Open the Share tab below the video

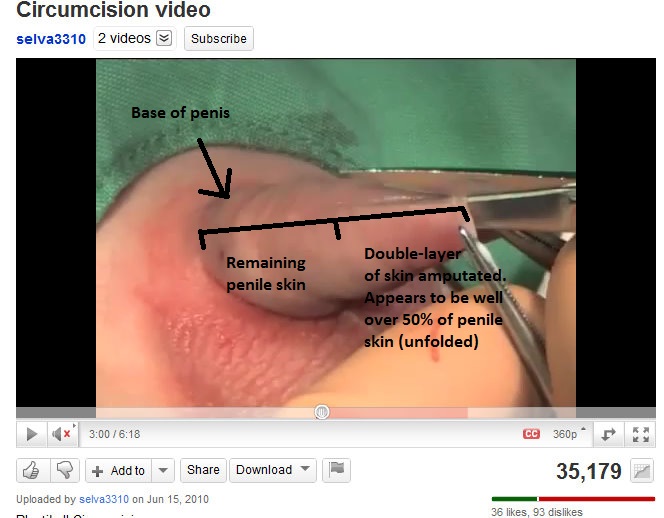(203, 470)
